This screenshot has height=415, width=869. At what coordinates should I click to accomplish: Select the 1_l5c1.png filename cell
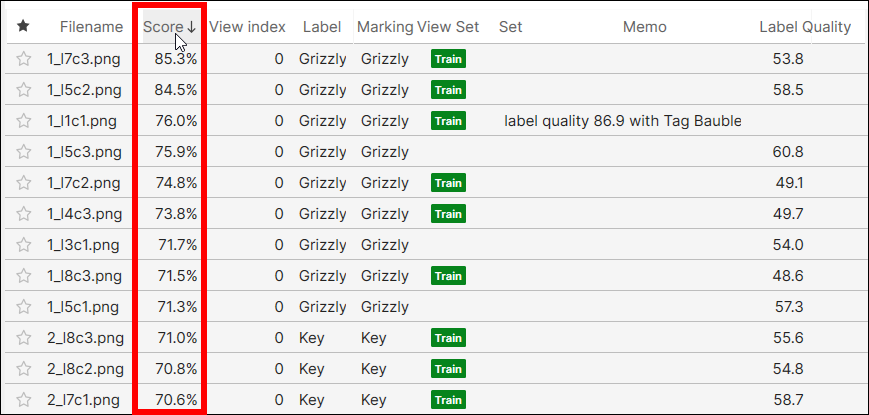[x=84, y=307]
